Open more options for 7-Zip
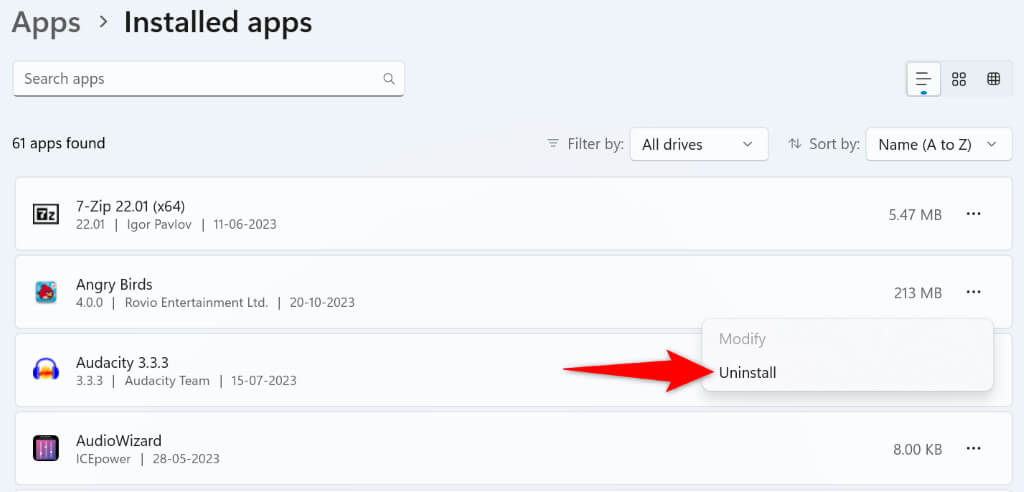Image resolution: width=1024 pixels, height=492 pixels. pyautogui.click(x=973, y=214)
